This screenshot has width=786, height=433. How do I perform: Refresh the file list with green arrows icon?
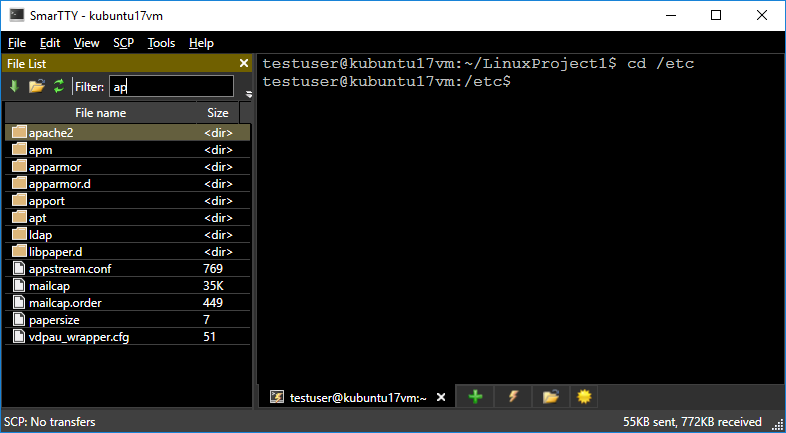coord(59,87)
